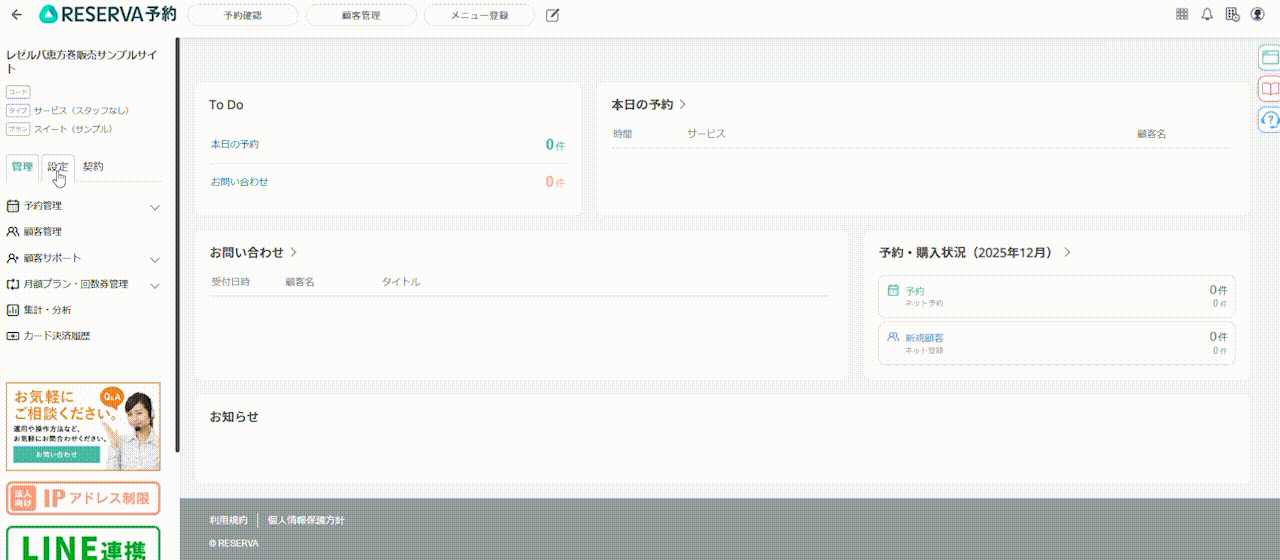Expand the 月額プラン・回数券管理 chevron
The image size is (1280, 560).
pyautogui.click(x=155, y=285)
